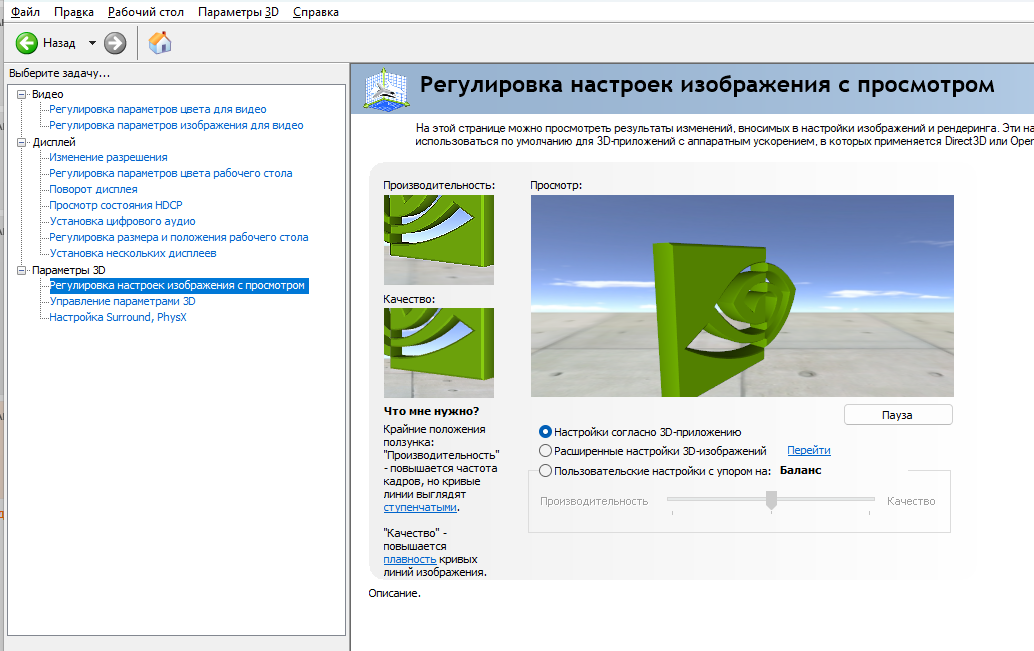Viewport: 1034px width, 651px height.
Task: Collapse the Параметры 3D tree node
Action: [x=21, y=270]
